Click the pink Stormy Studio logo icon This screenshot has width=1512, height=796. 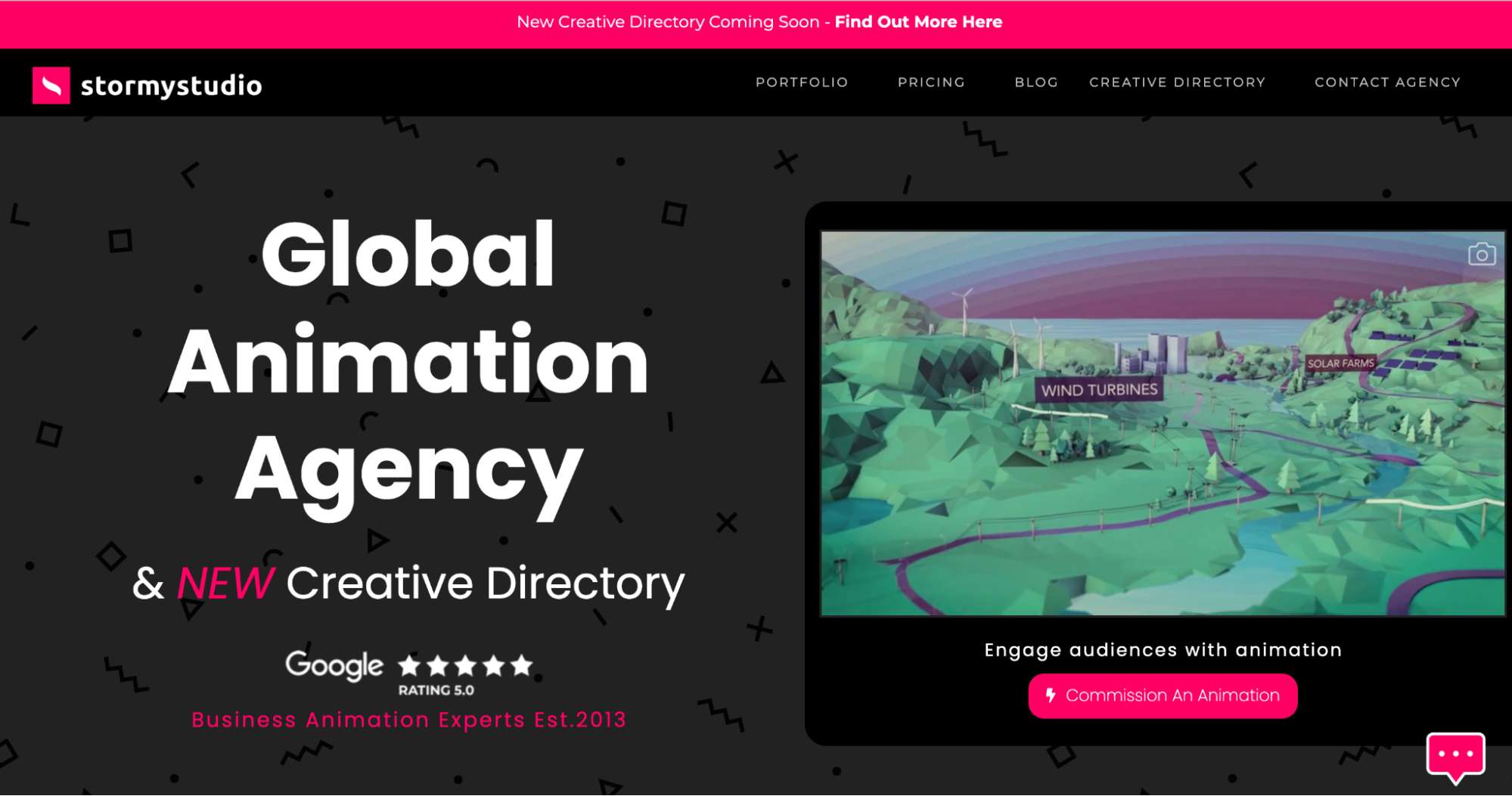[x=51, y=85]
